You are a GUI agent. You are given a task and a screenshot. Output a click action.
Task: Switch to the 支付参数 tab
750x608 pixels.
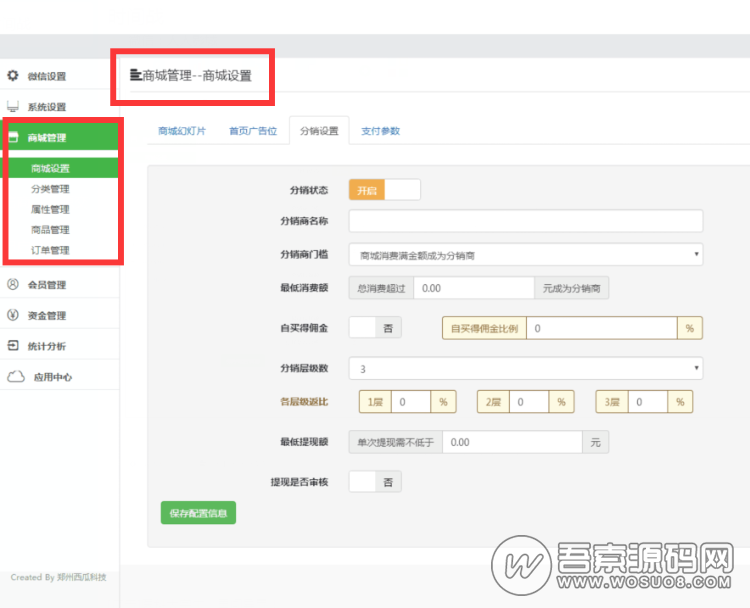pyautogui.click(x=380, y=131)
